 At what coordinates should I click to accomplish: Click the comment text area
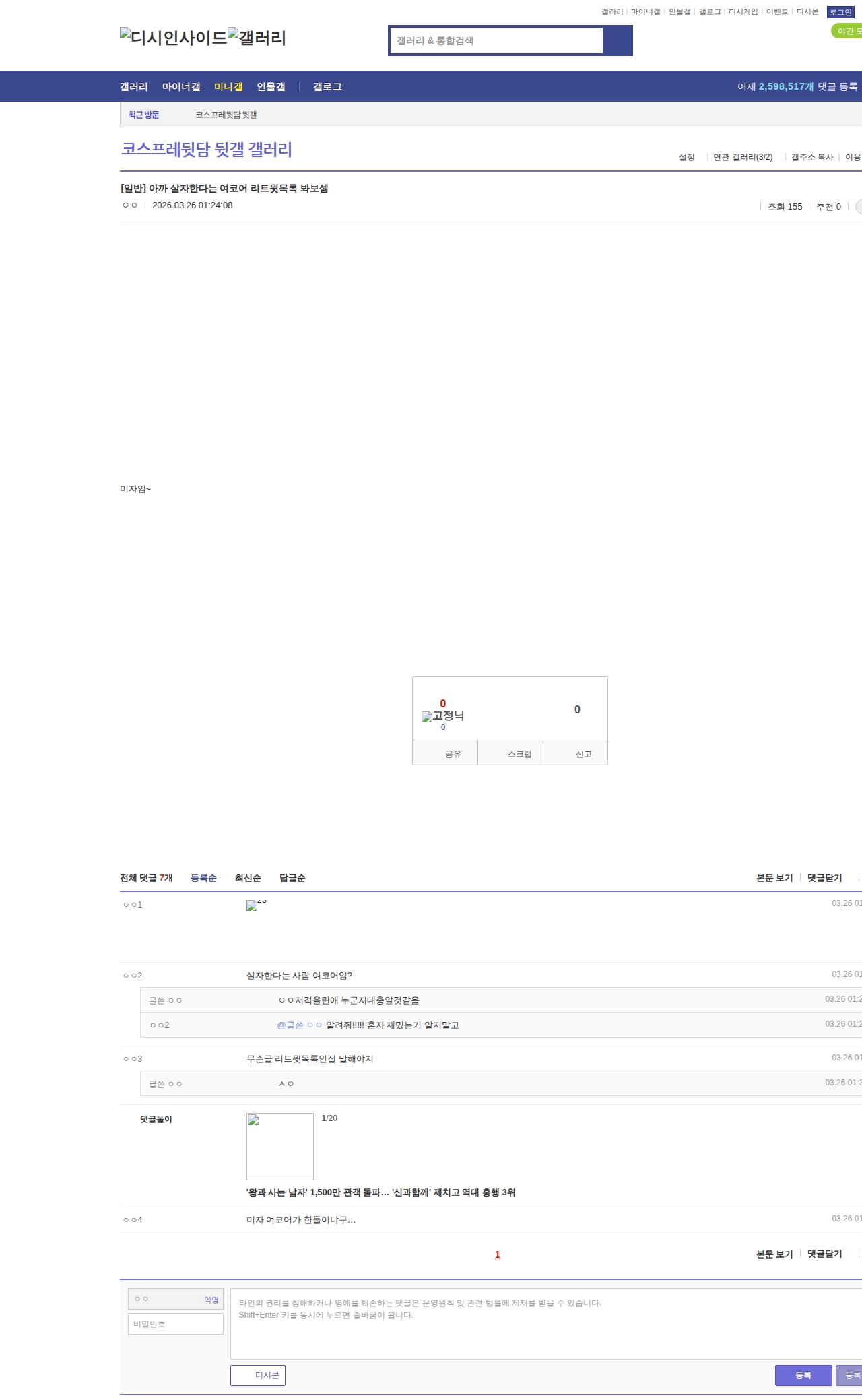[546, 1324]
